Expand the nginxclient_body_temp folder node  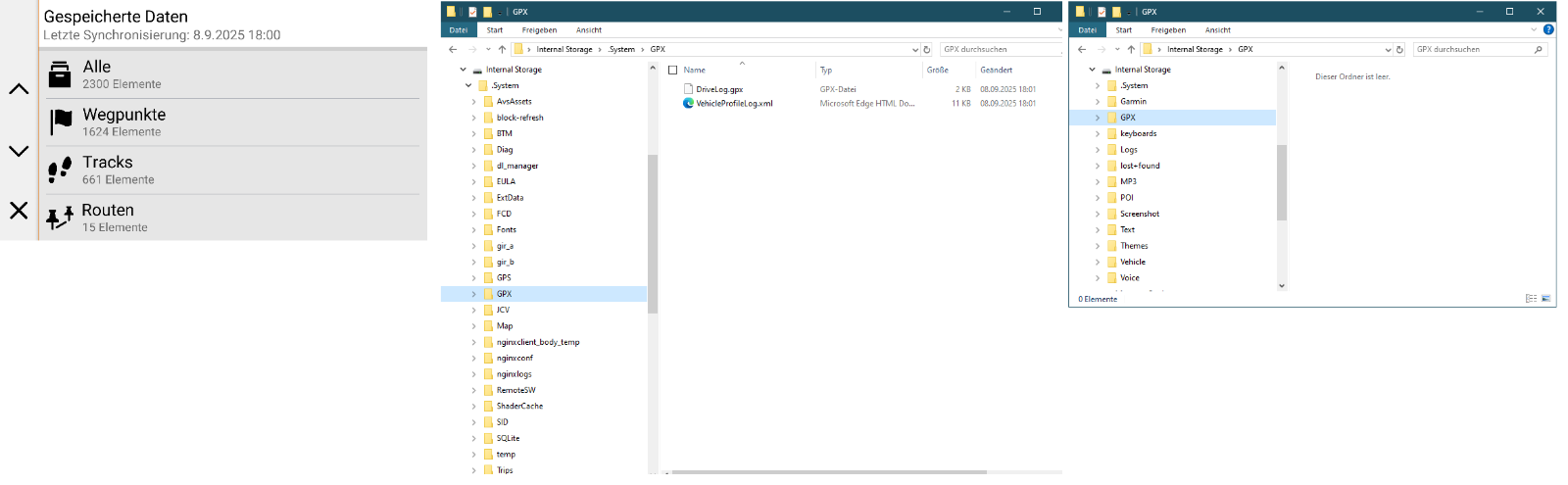point(474,342)
